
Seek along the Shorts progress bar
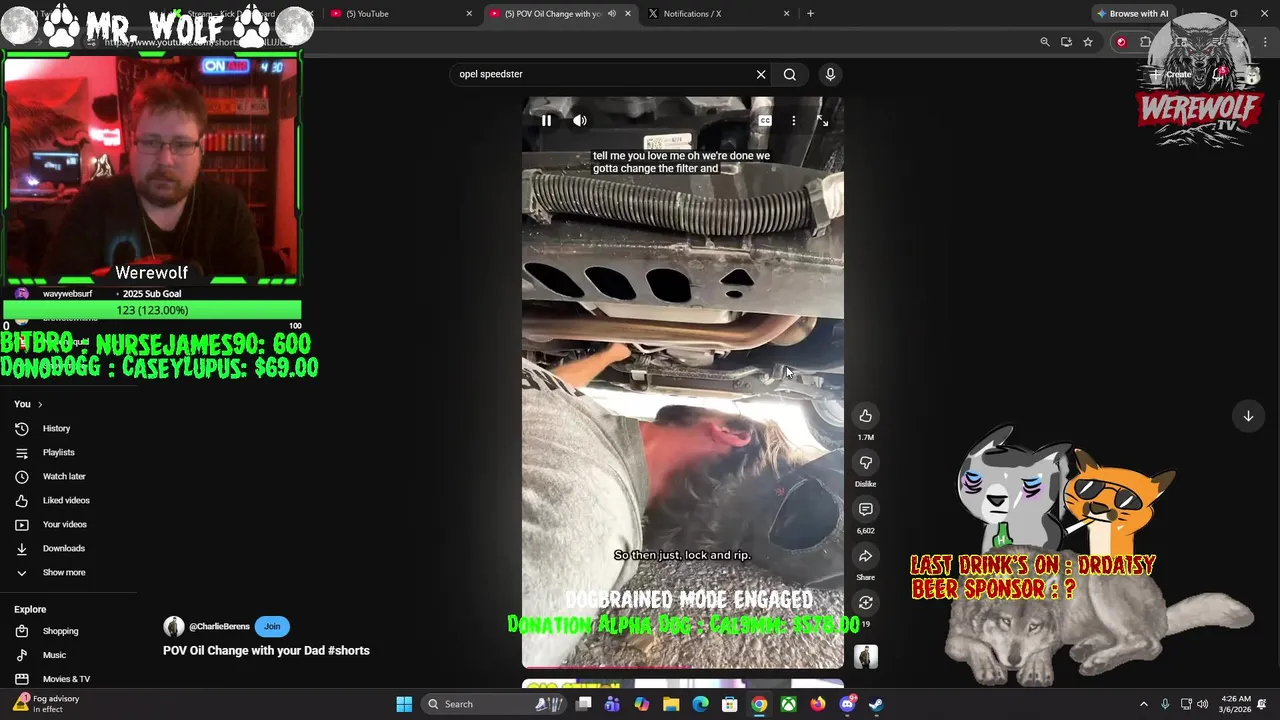(683, 667)
